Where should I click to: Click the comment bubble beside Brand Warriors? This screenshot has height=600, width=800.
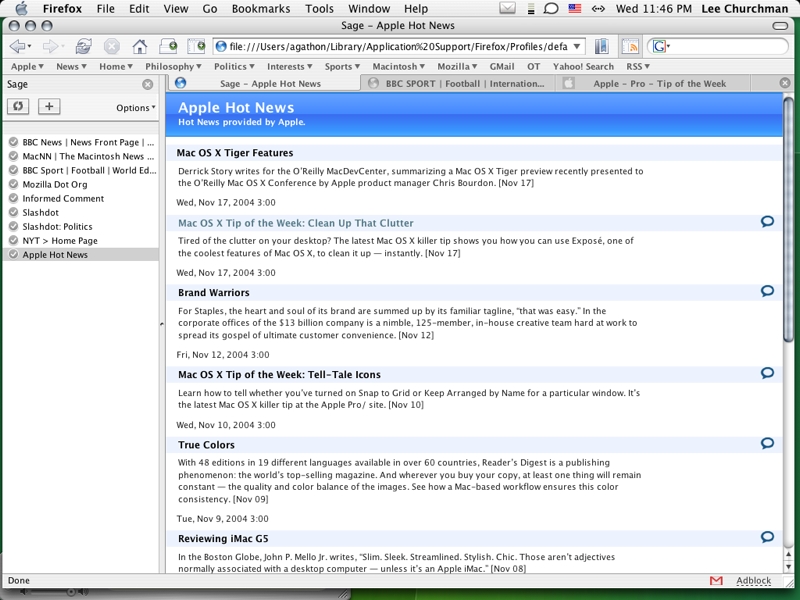coord(767,291)
